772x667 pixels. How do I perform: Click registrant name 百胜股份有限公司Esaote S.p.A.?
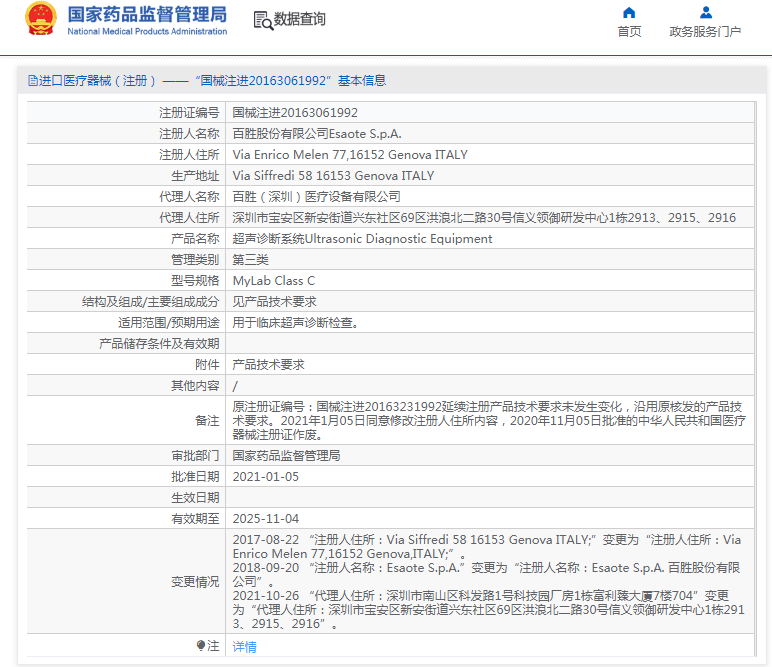(317, 134)
